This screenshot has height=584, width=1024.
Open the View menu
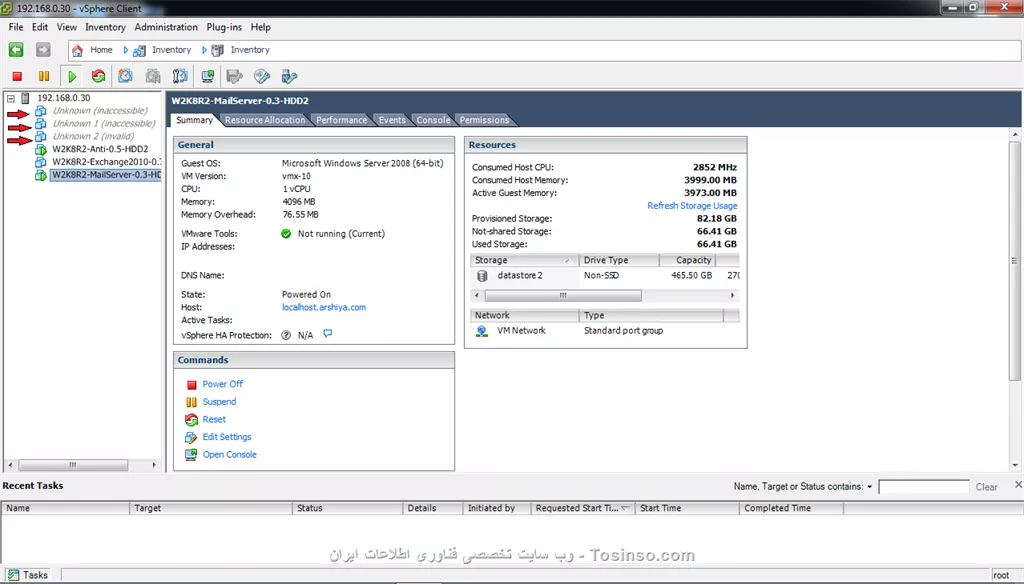click(x=66, y=27)
